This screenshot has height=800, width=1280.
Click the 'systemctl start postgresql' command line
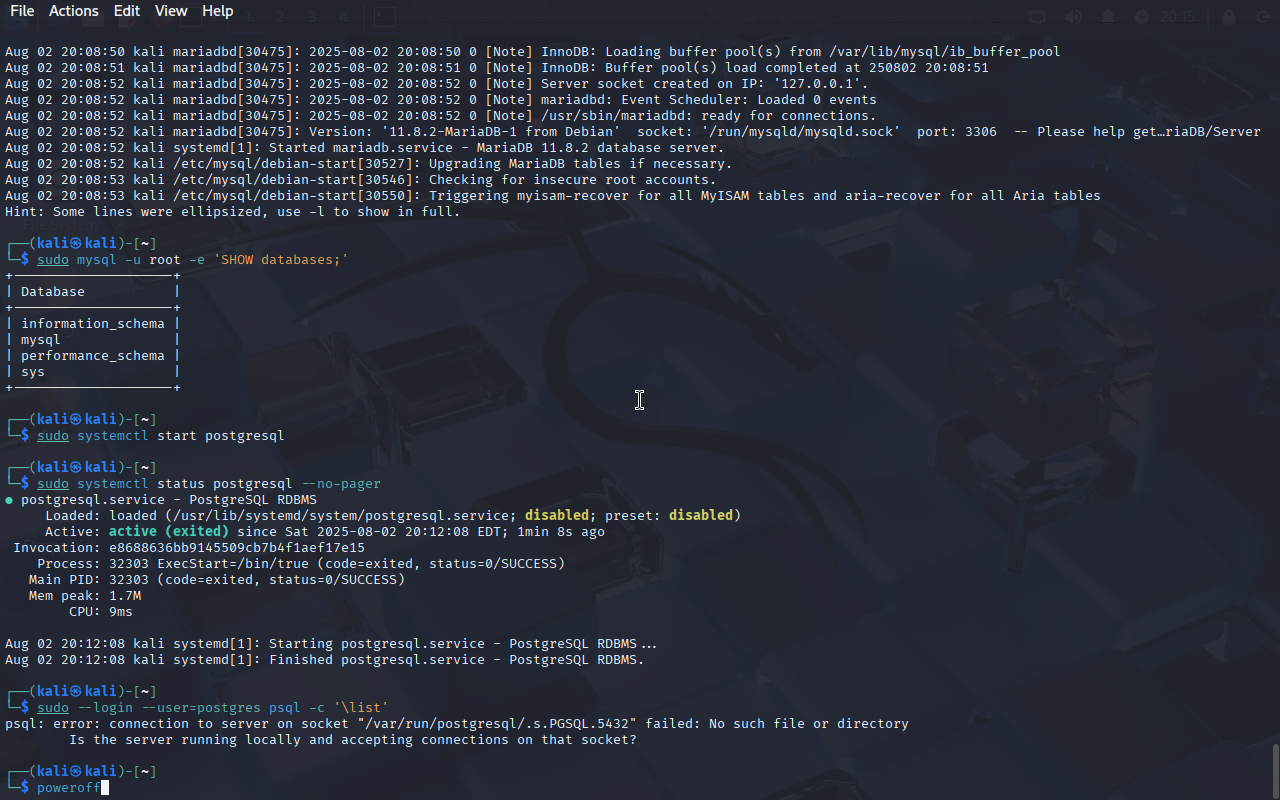pos(161,436)
